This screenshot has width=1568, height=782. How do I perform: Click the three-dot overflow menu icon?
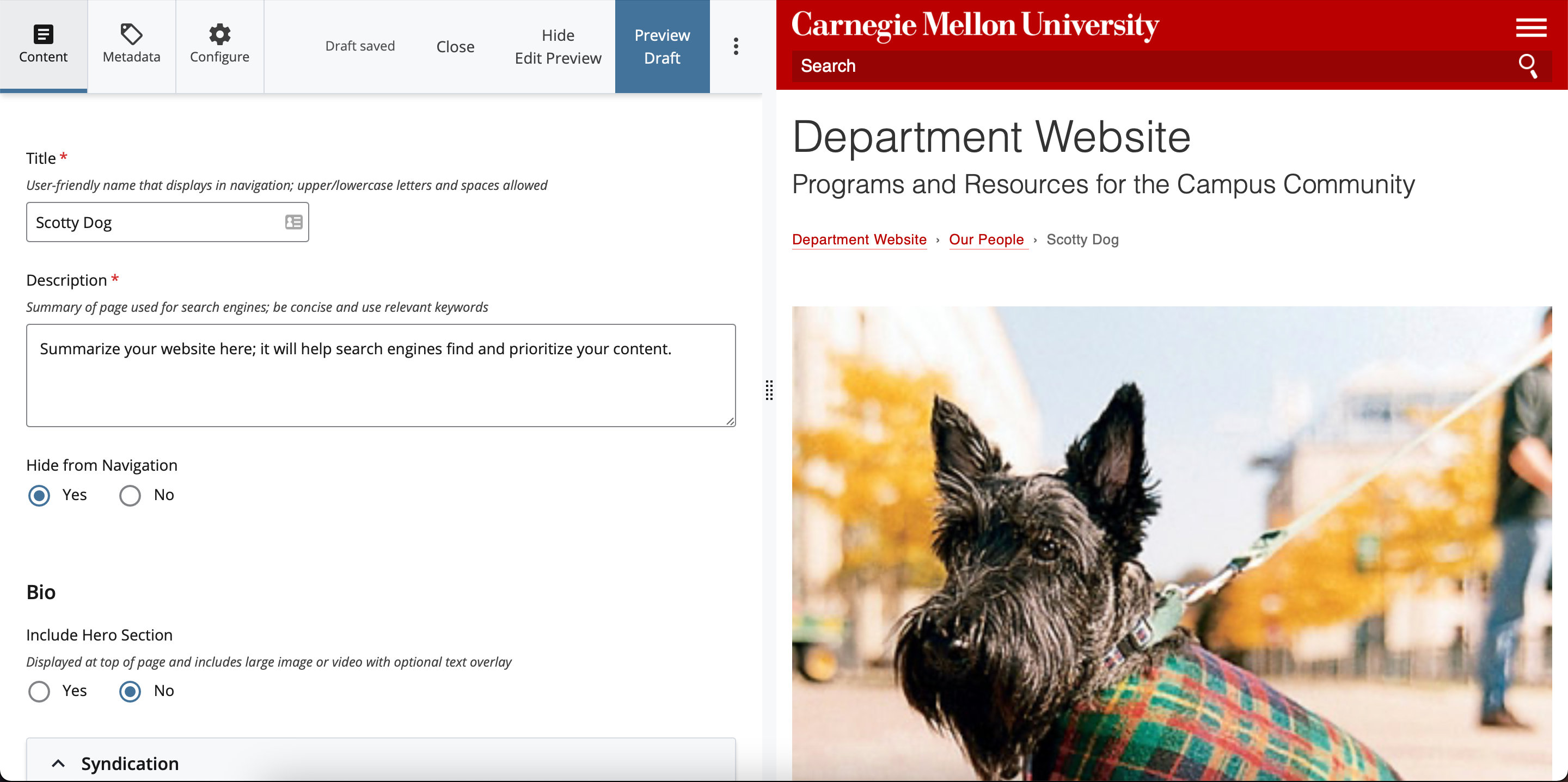(736, 47)
